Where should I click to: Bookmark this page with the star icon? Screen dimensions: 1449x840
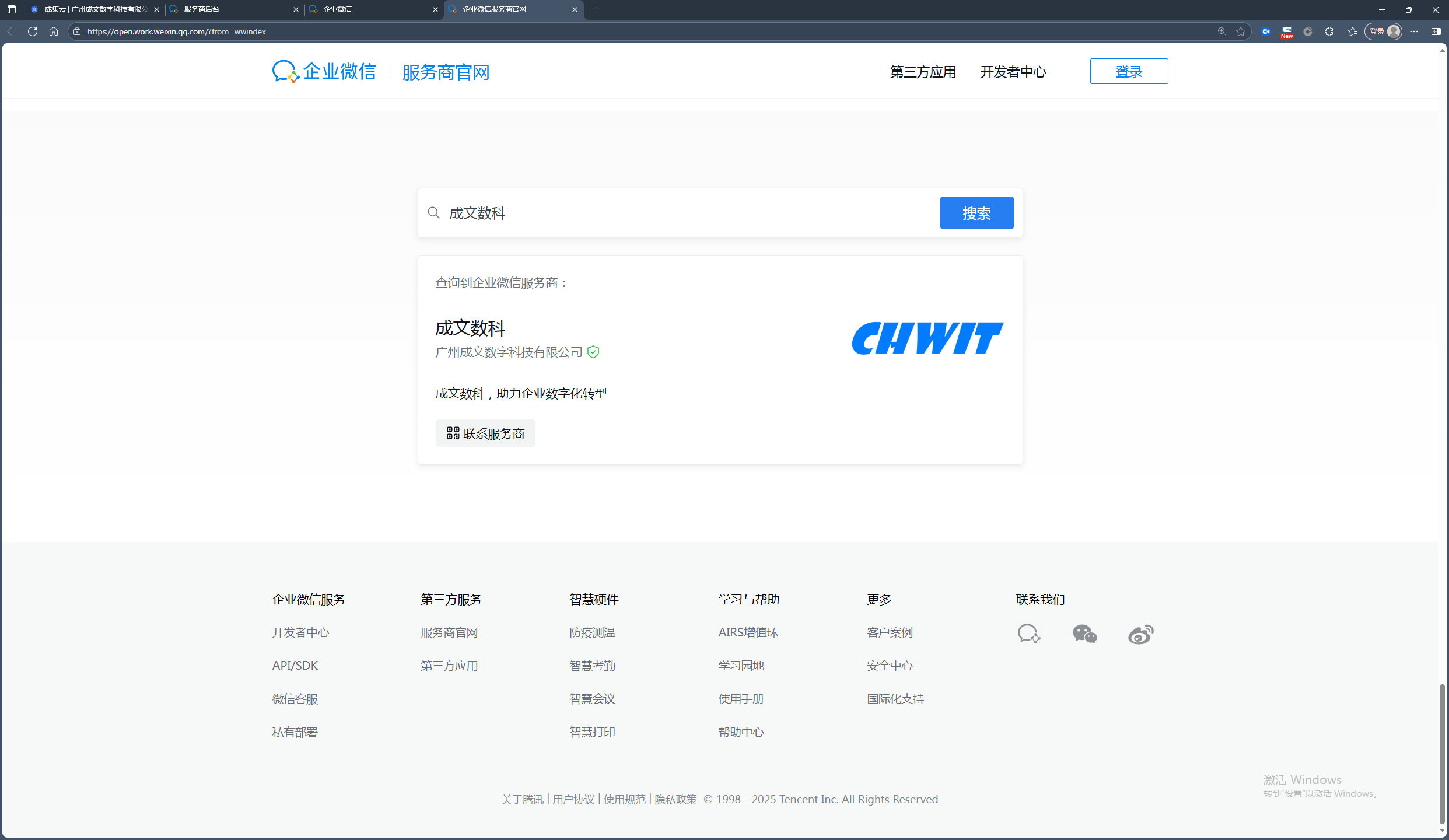[1241, 32]
